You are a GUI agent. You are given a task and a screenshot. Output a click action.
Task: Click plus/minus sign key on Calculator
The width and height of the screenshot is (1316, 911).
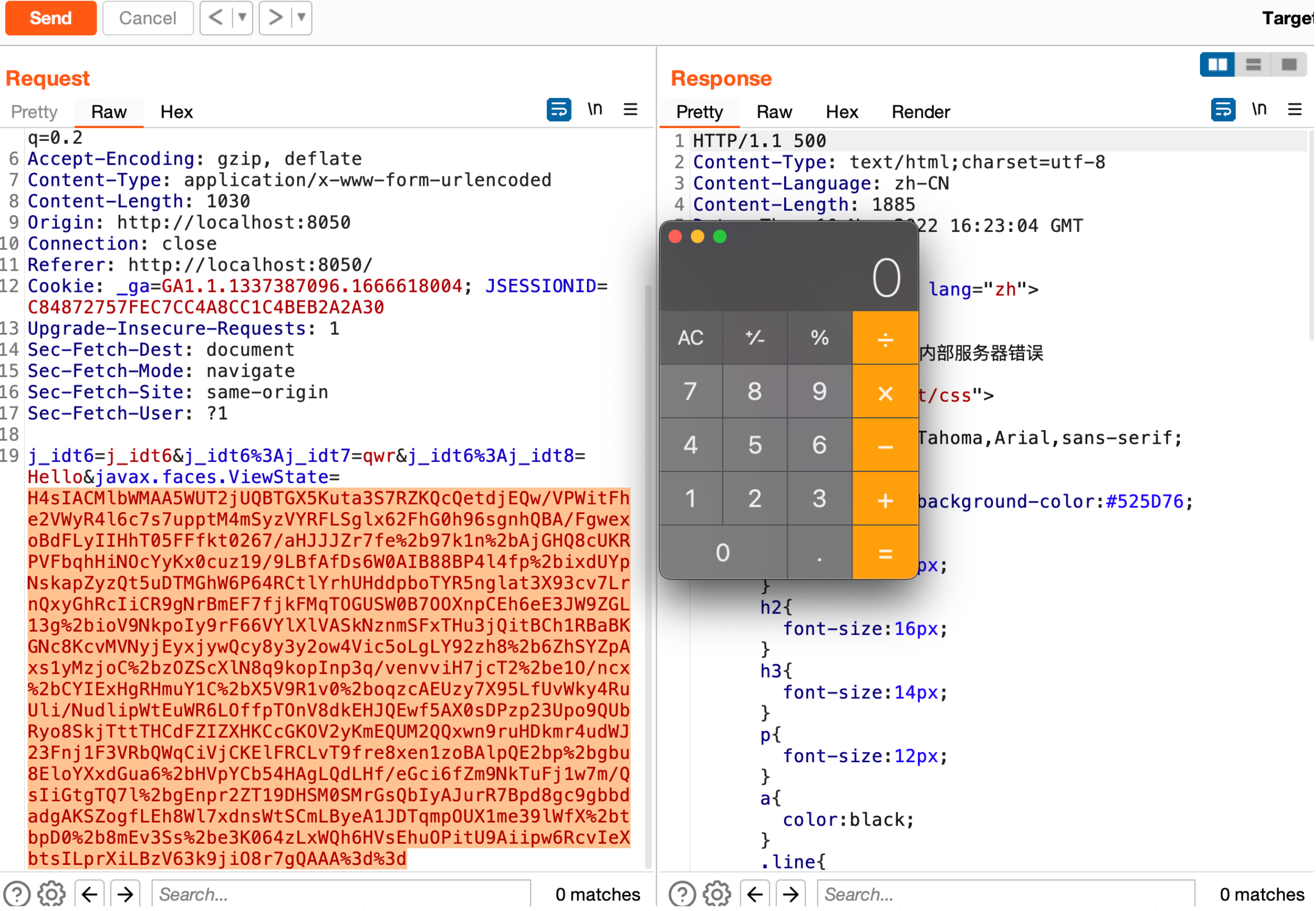pos(756,338)
